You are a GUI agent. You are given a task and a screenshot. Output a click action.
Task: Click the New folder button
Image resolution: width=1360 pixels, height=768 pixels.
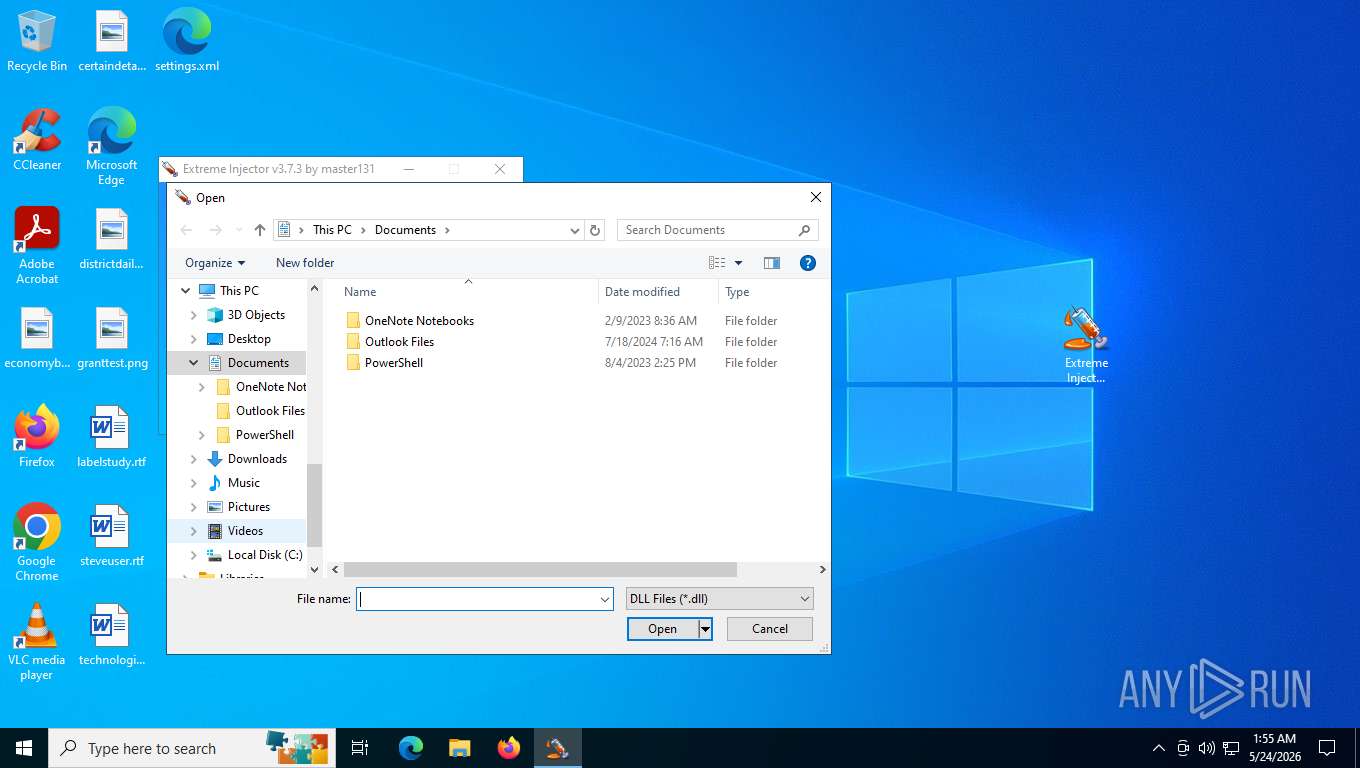[305, 263]
